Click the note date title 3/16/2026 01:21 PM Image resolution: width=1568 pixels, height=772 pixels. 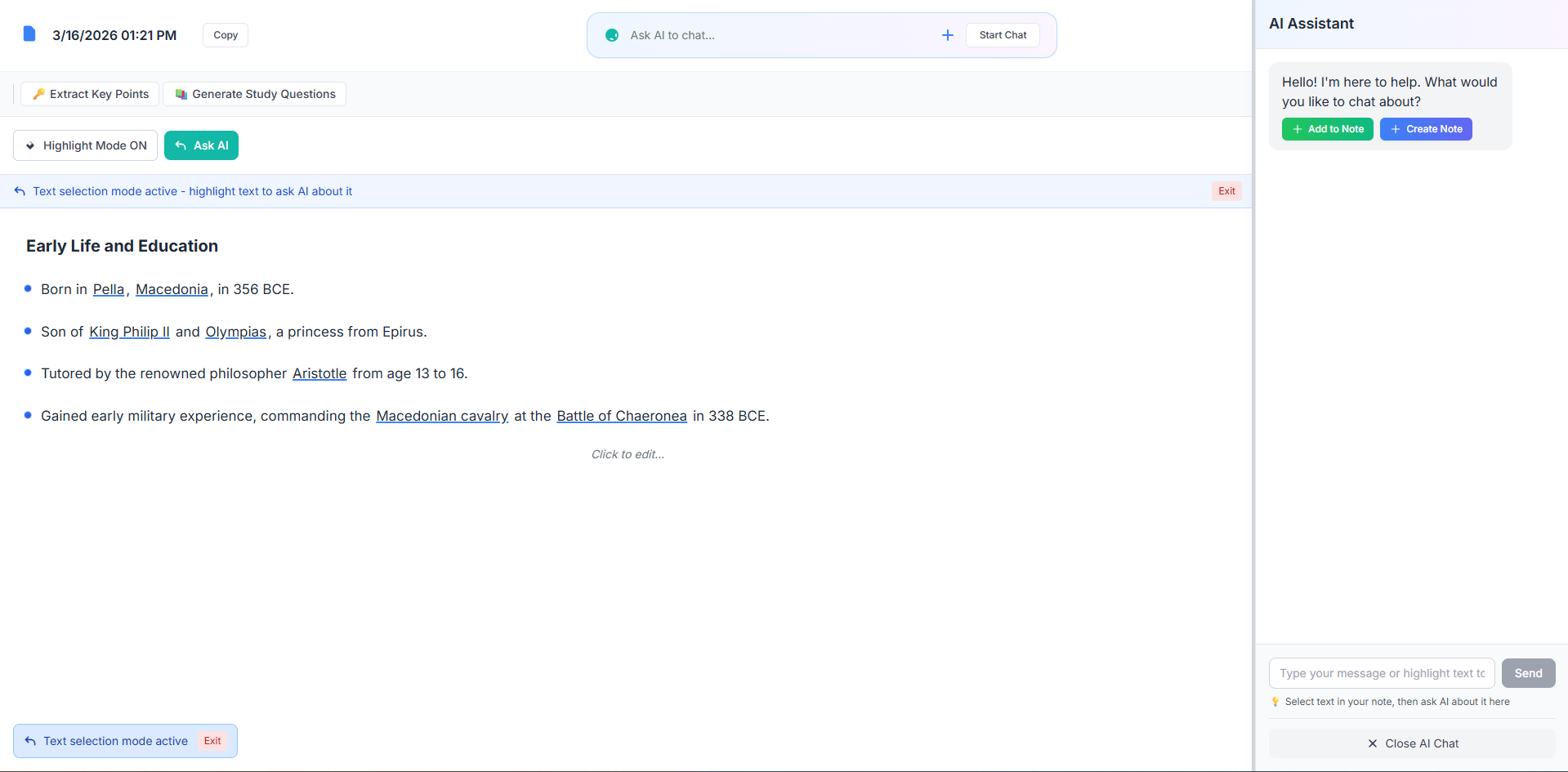tap(114, 35)
